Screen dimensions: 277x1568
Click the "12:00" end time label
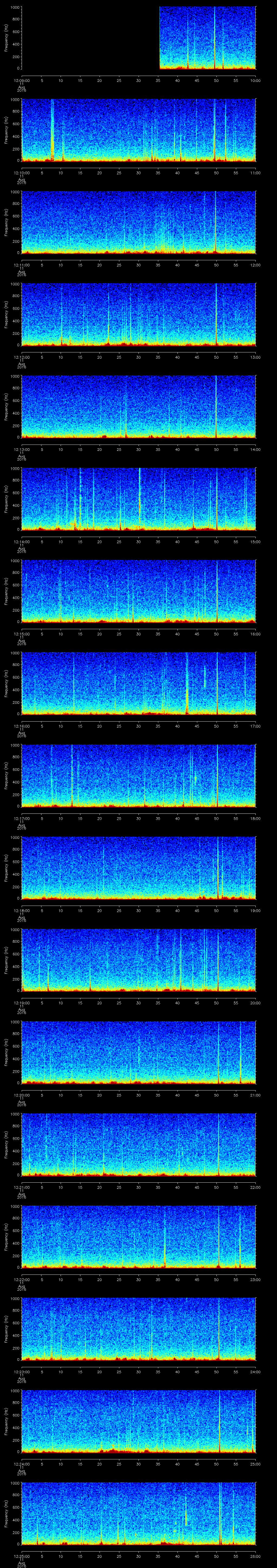pyautogui.click(x=255, y=265)
